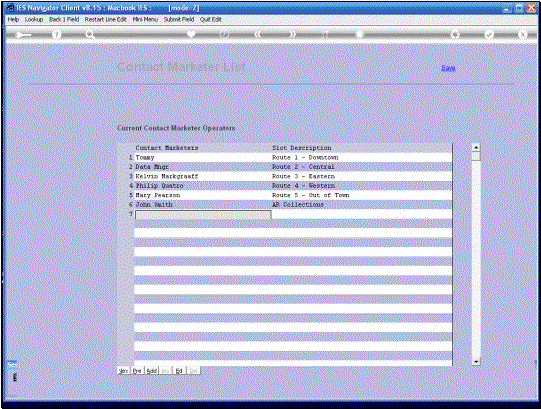
Task: Choose Submit Field from the menu bar
Action: [x=179, y=20]
